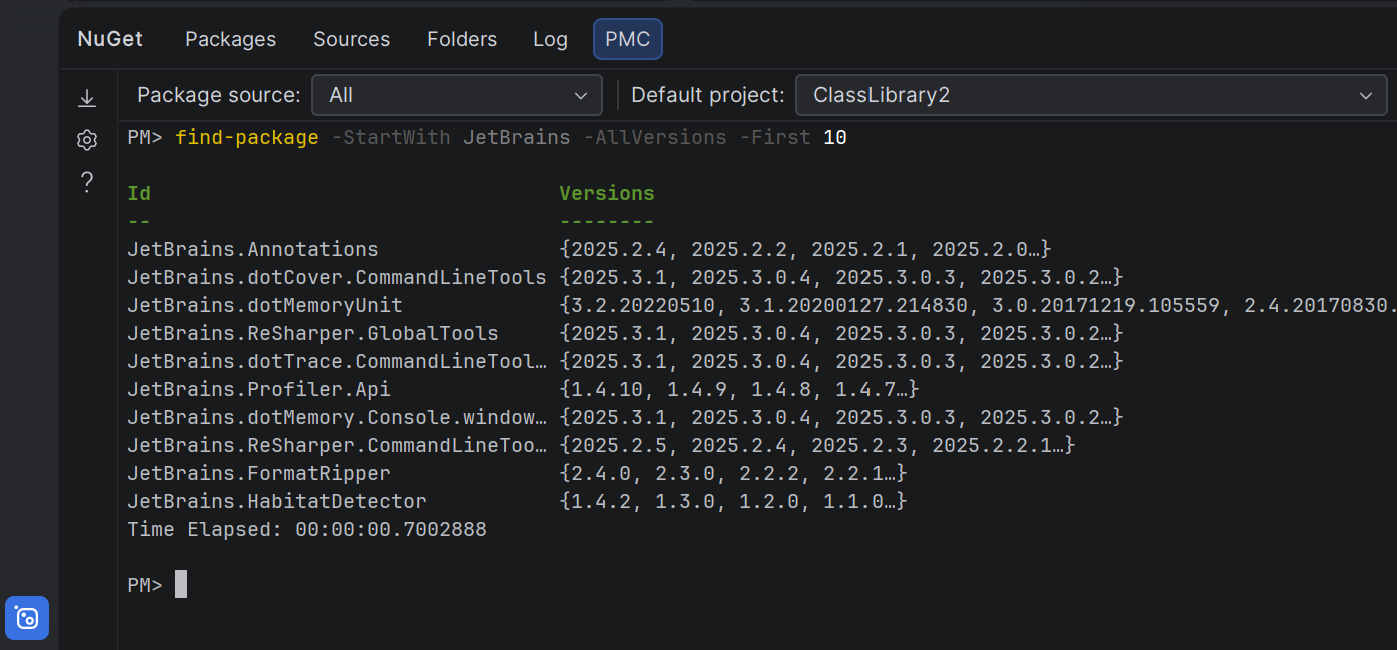
Task: Open the Package source dropdown showing All
Action: pyautogui.click(x=456, y=95)
